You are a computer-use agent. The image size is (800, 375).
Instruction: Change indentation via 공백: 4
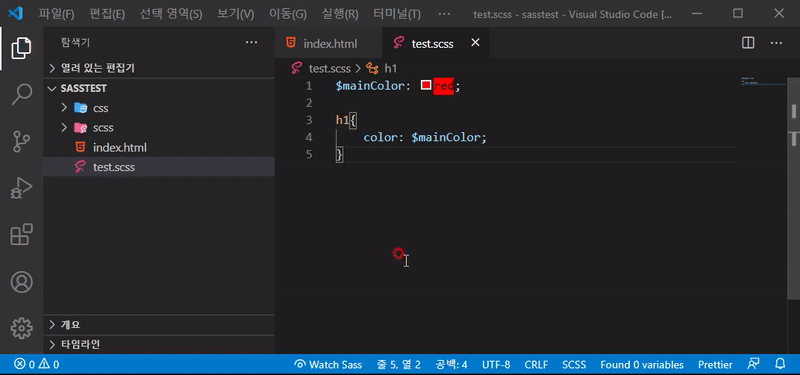pyautogui.click(x=451, y=364)
